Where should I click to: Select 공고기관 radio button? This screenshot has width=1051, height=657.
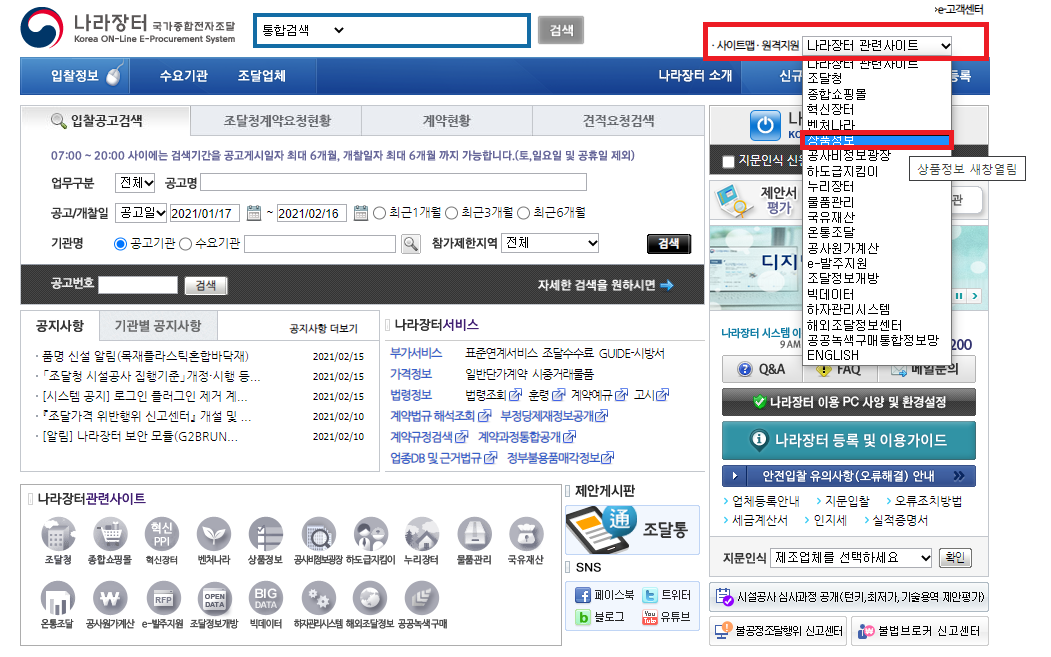121,243
